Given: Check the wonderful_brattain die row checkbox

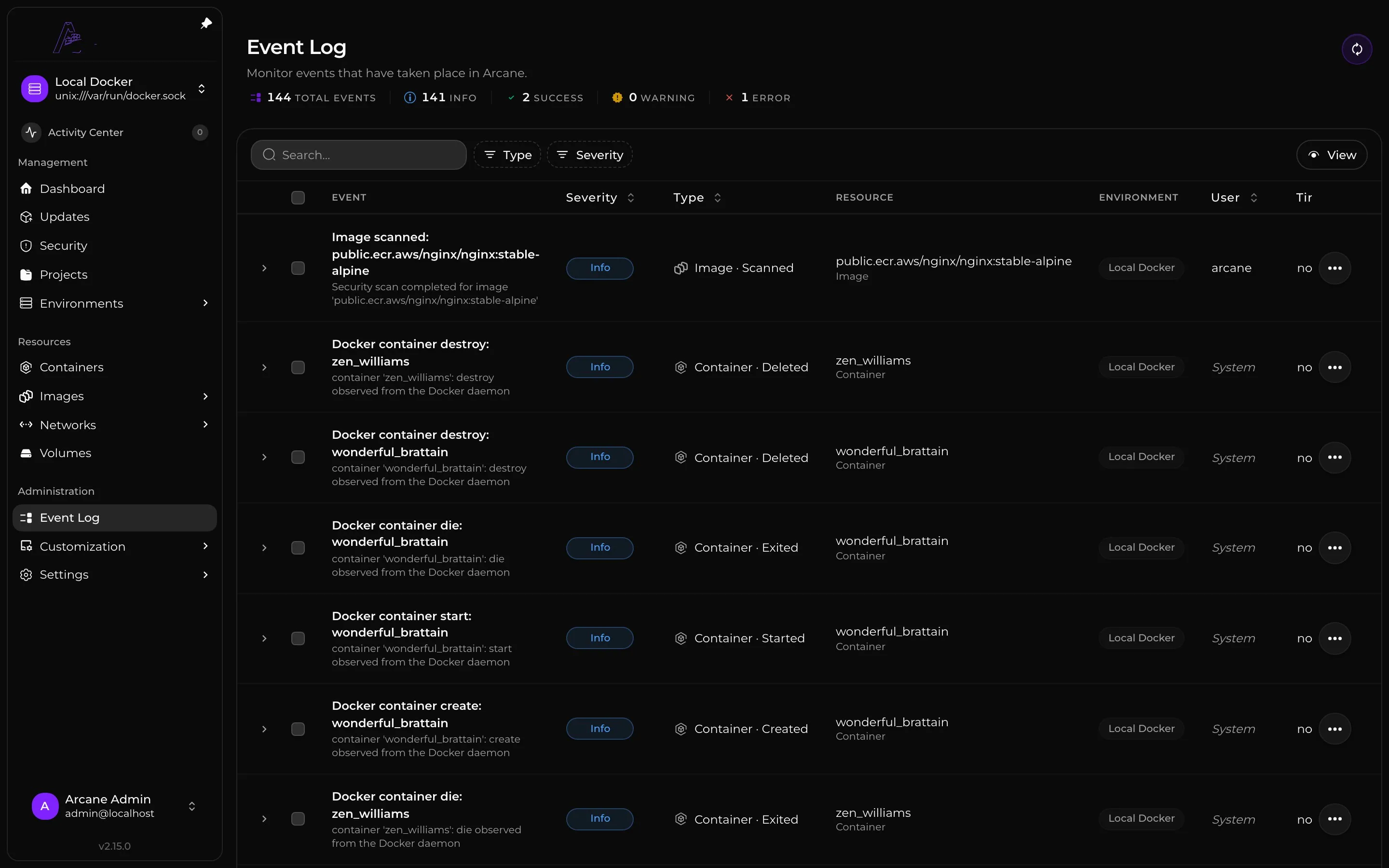Looking at the screenshot, I should [x=298, y=548].
